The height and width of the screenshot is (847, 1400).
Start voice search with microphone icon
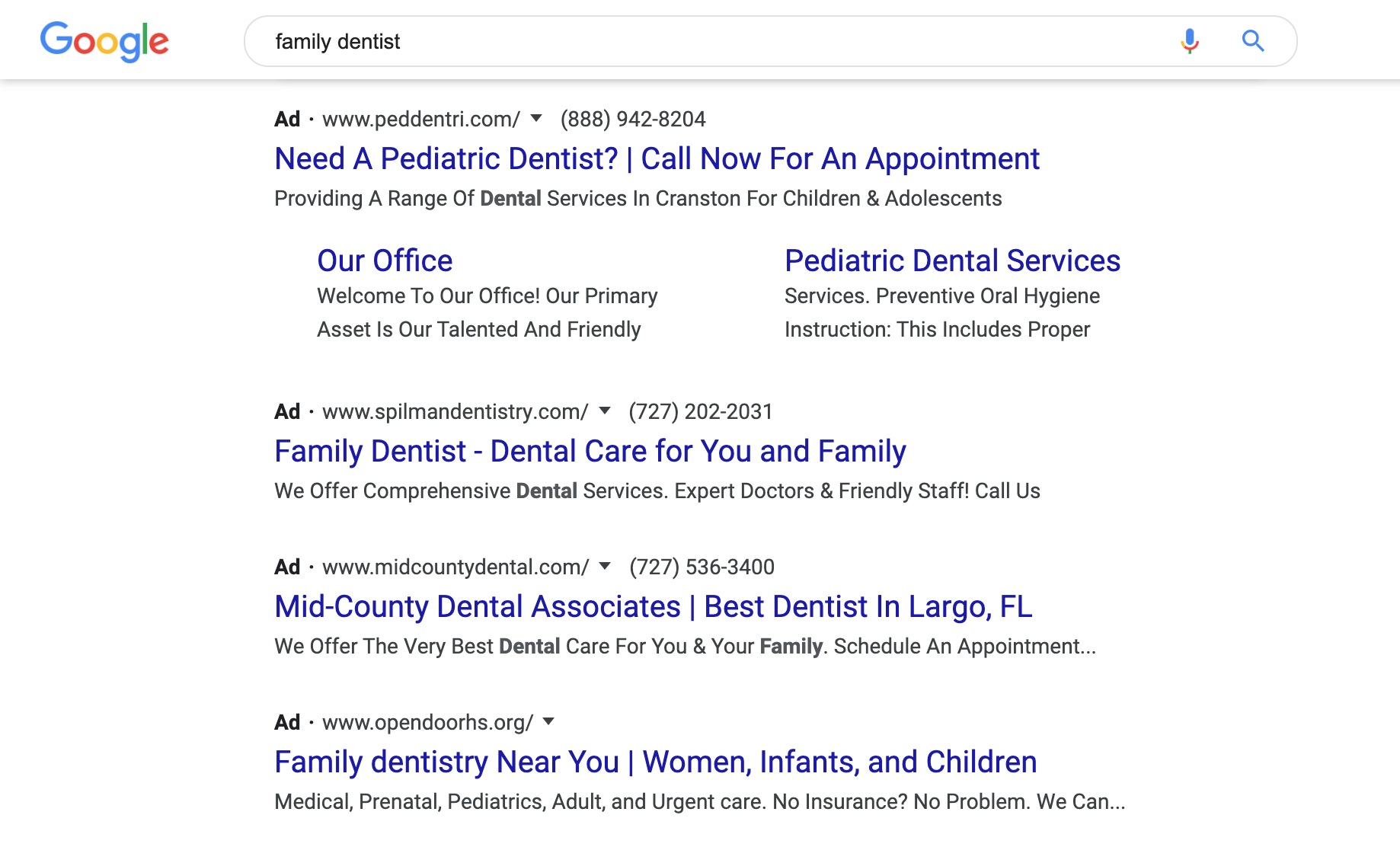click(x=1190, y=41)
